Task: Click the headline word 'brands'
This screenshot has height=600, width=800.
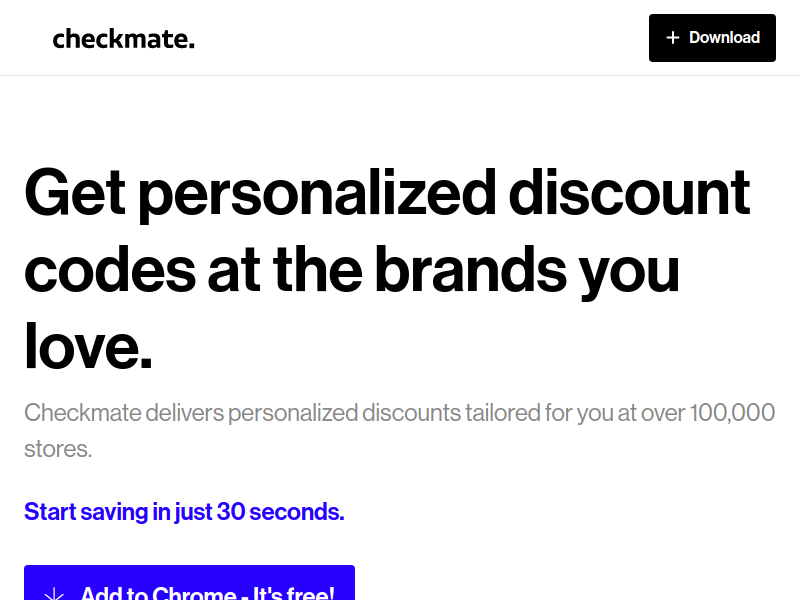Action: (x=470, y=269)
